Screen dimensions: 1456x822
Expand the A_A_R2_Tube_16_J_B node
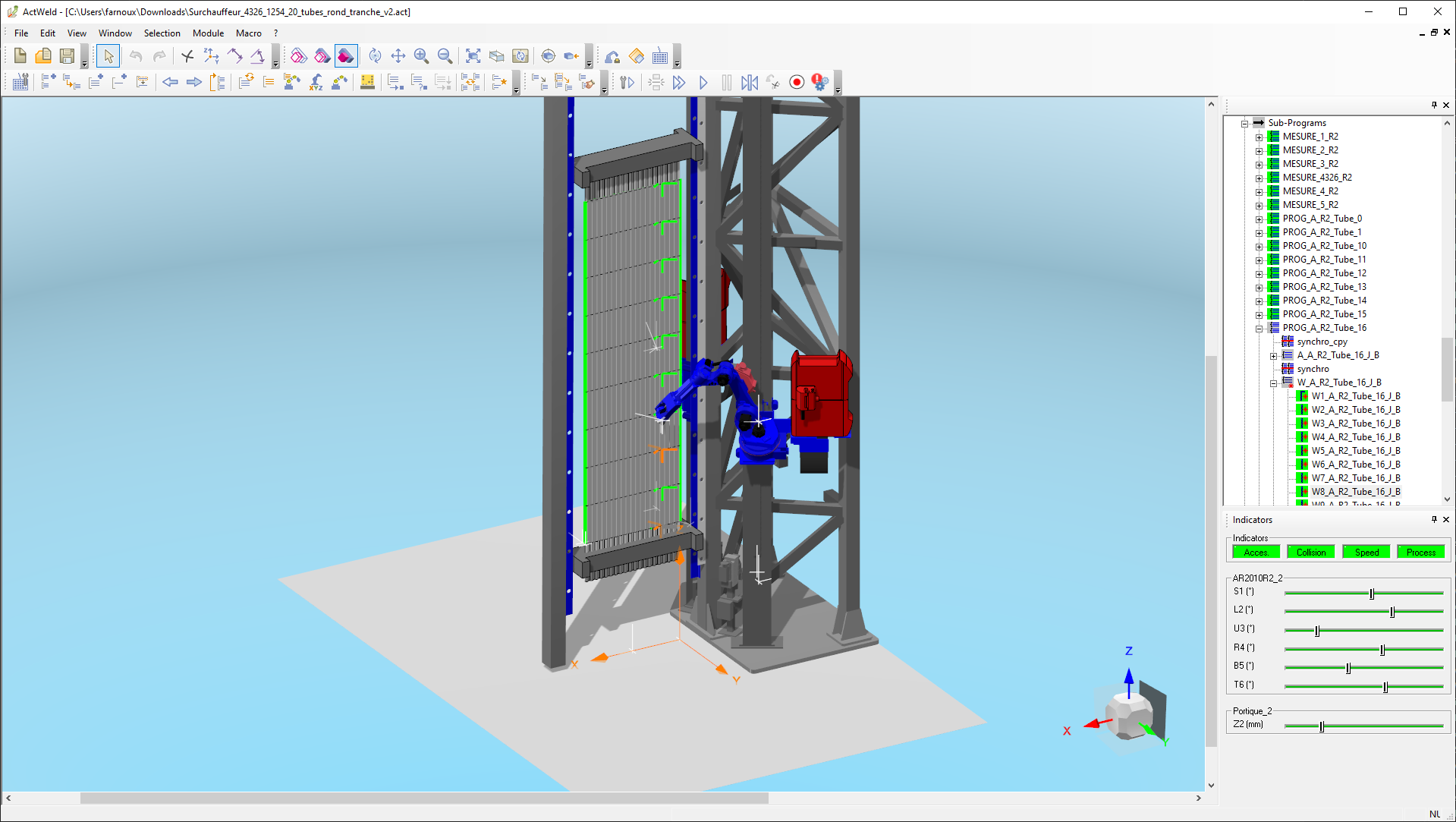pos(1274,356)
